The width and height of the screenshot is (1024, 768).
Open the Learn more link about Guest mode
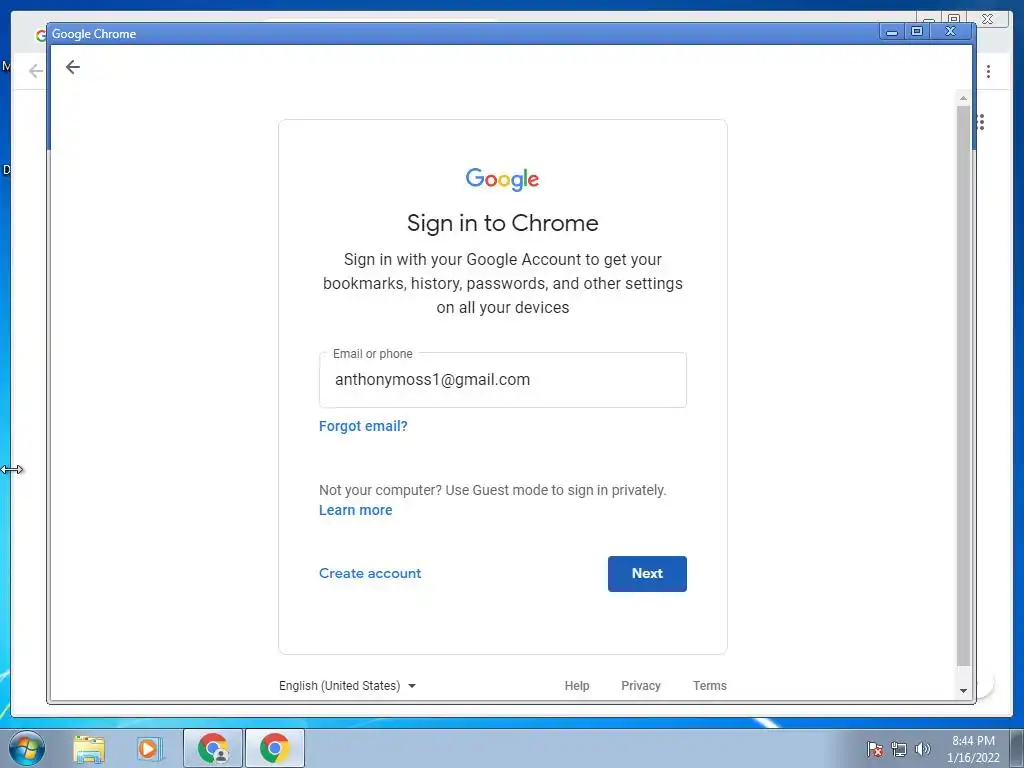point(355,510)
